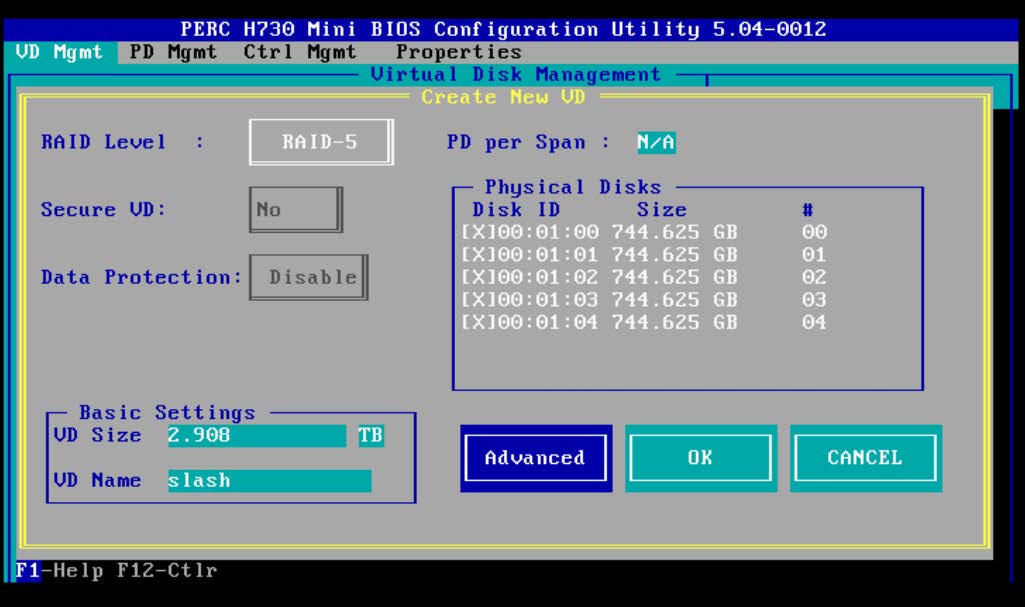The height and width of the screenshot is (607, 1025).
Task: Click the disk number 03 in the # column
Action: (x=815, y=300)
